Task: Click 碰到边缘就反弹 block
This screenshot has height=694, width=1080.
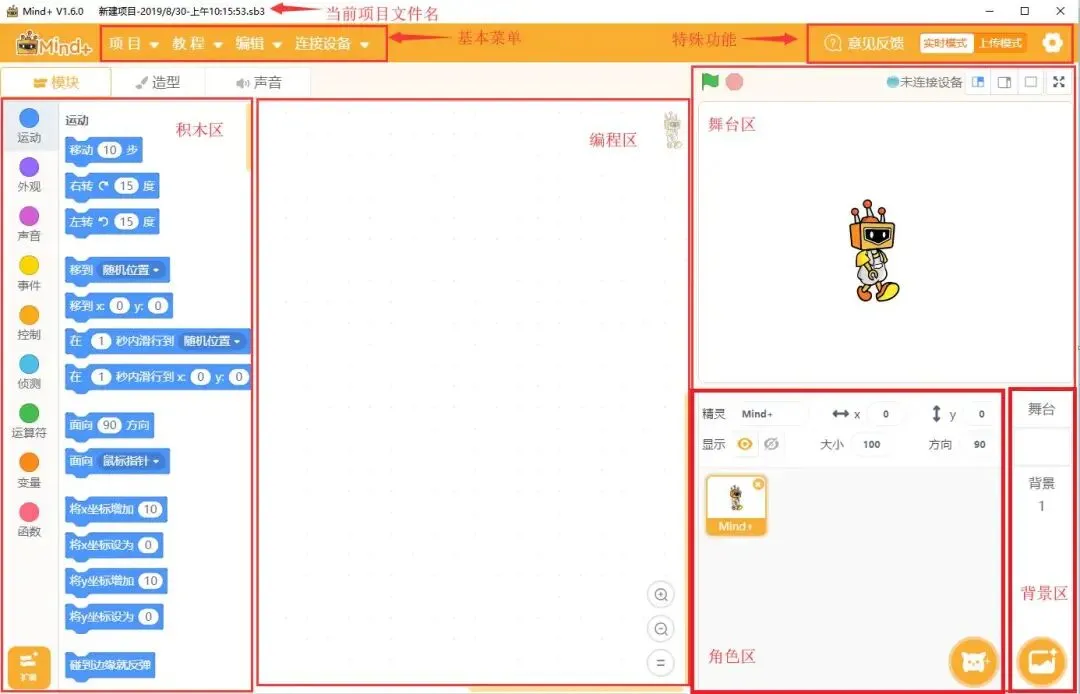Action: point(110,666)
